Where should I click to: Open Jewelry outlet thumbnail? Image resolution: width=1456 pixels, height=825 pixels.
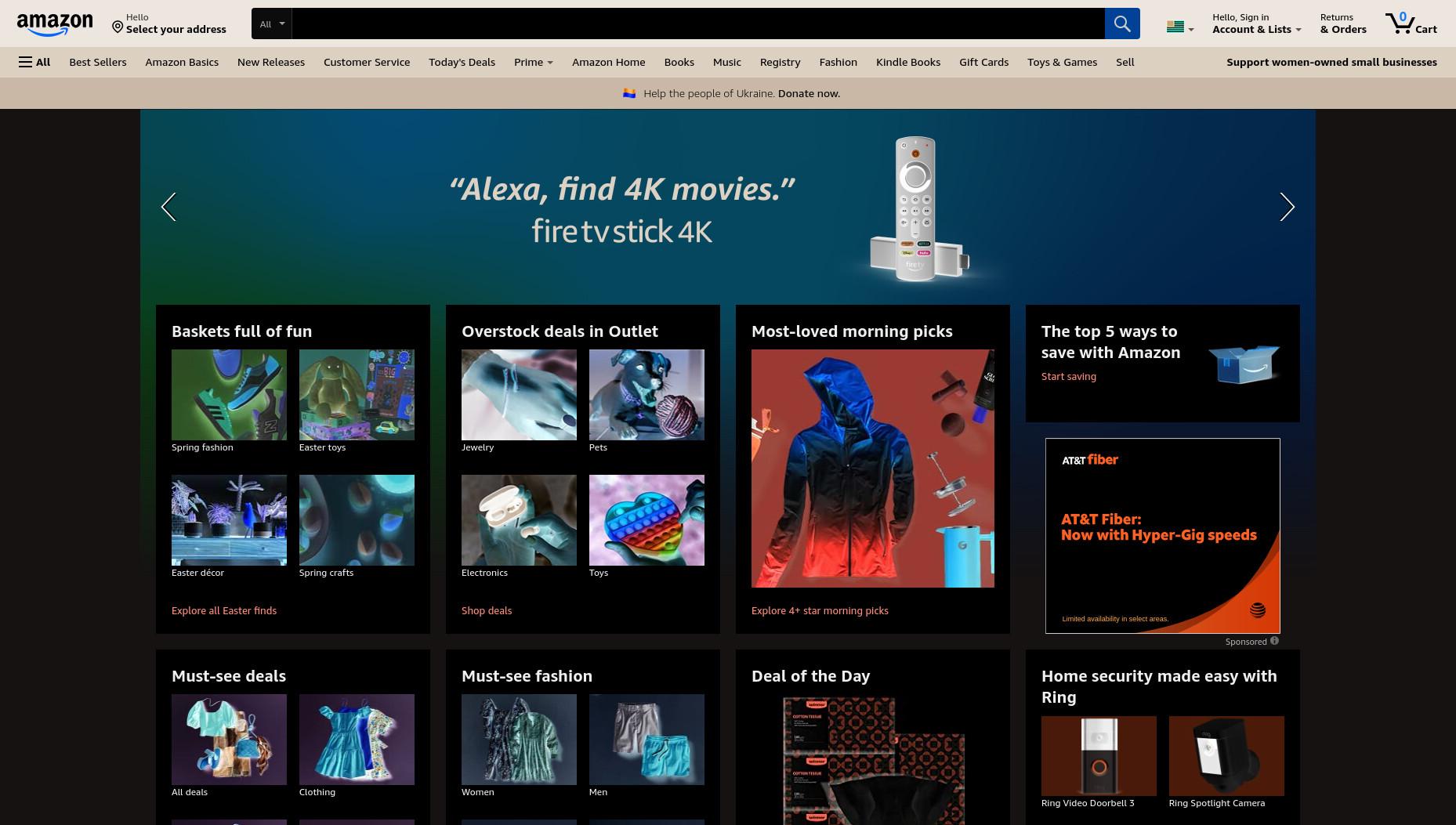pos(519,395)
